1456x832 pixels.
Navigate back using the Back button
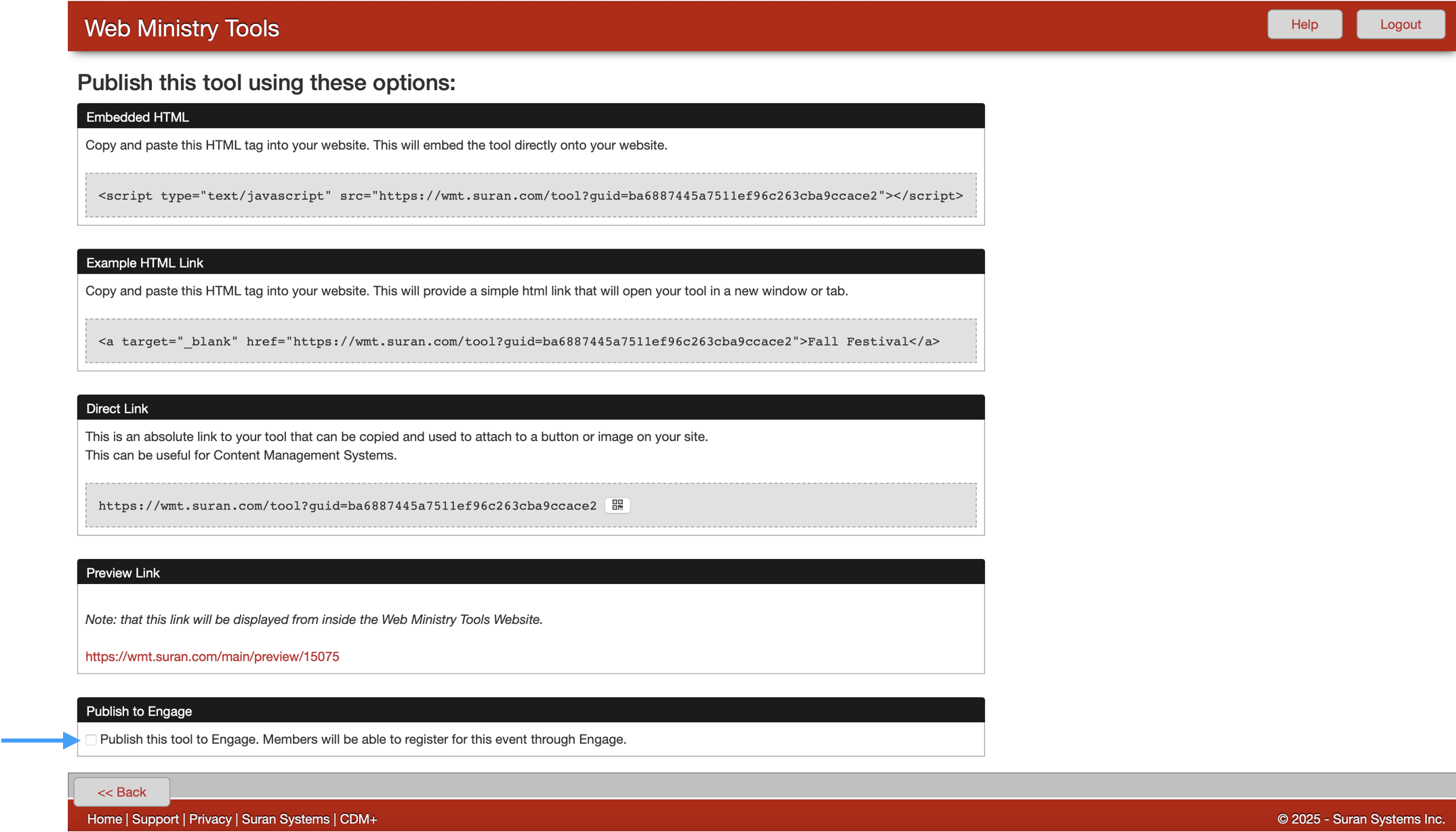(x=121, y=791)
